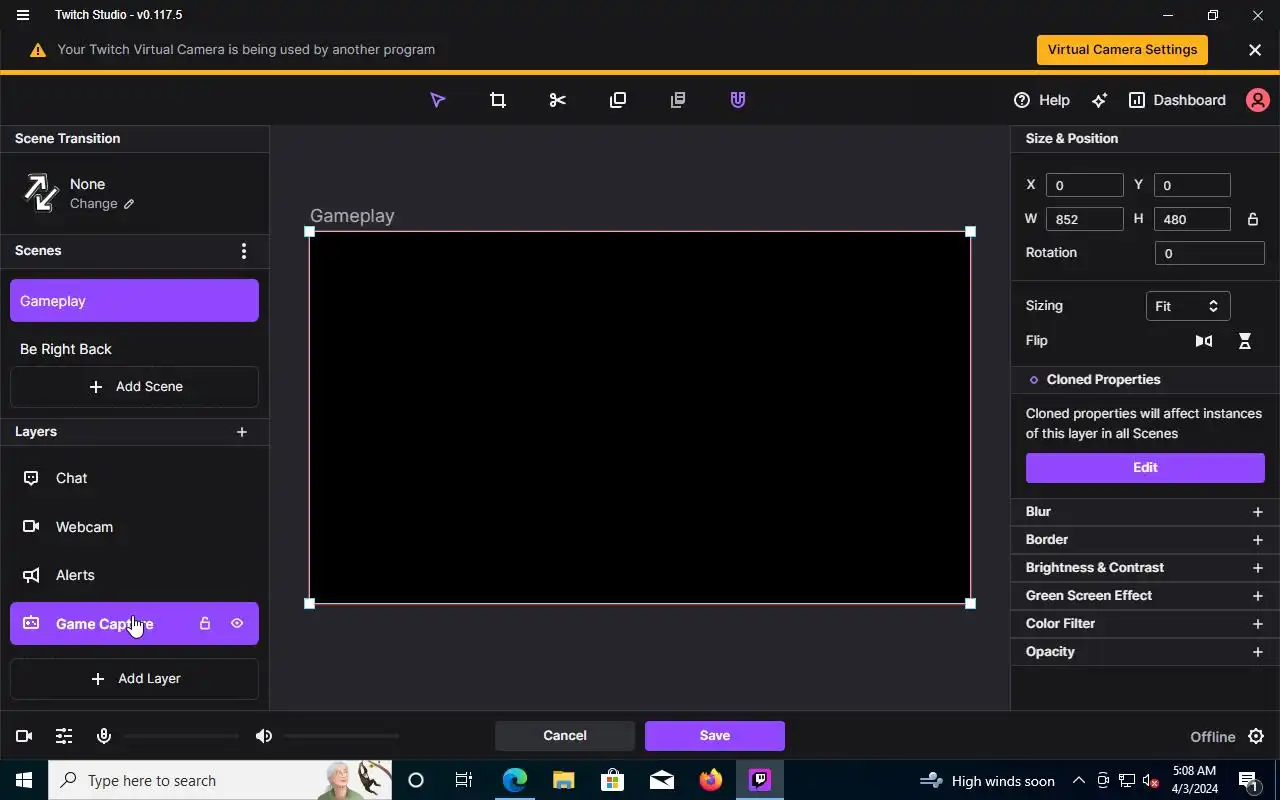The image size is (1280, 800).
Task: Open File Explorer from the taskbar
Action: 563,780
